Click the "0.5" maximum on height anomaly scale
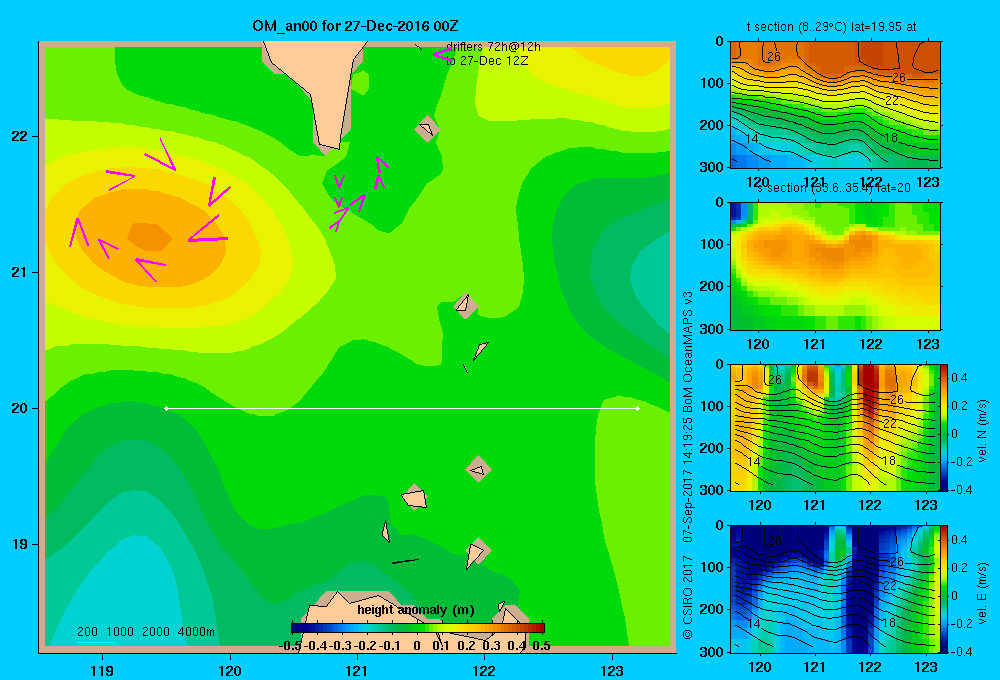Image resolution: width=1000 pixels, height=680 pixels. pos(541,646)
